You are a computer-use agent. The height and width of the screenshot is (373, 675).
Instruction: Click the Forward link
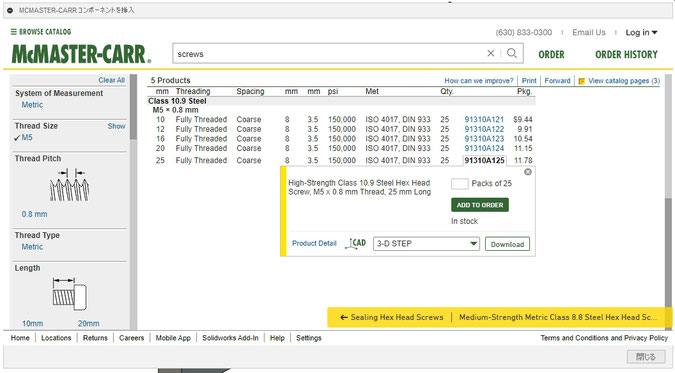click(557, 81)
